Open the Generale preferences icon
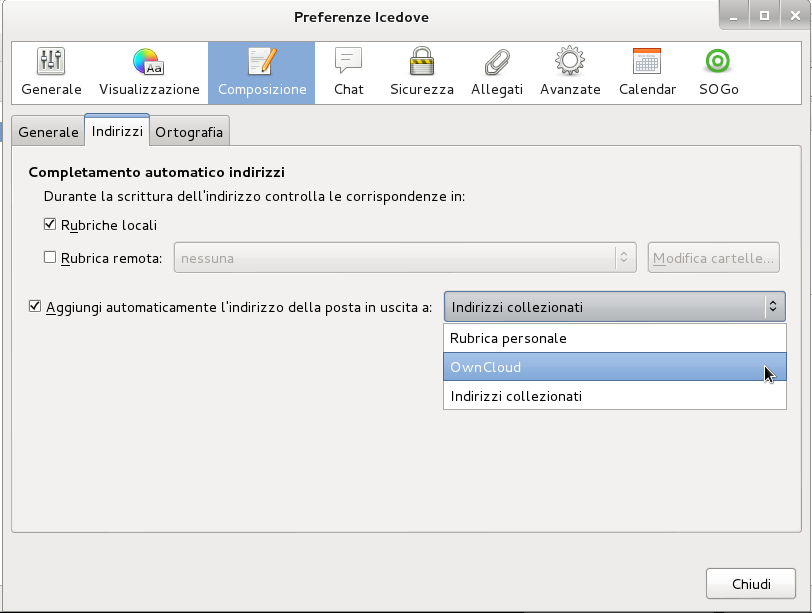The width and height of the screenshot is (812, 613). 51,70
